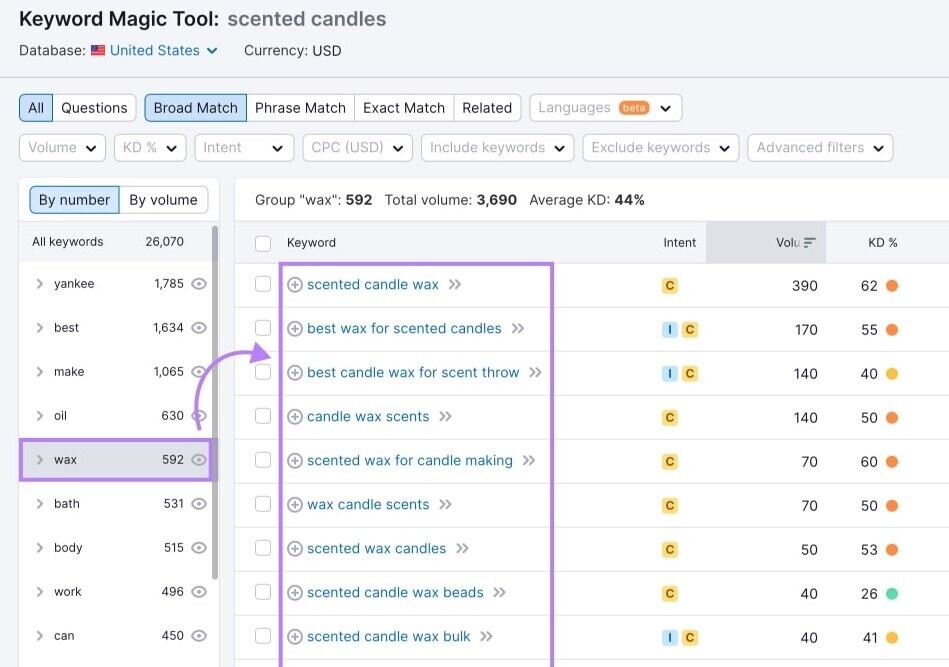949x667 pixels.
Task: Click the Volume column sort icon
Action: [x=810, y=243]
